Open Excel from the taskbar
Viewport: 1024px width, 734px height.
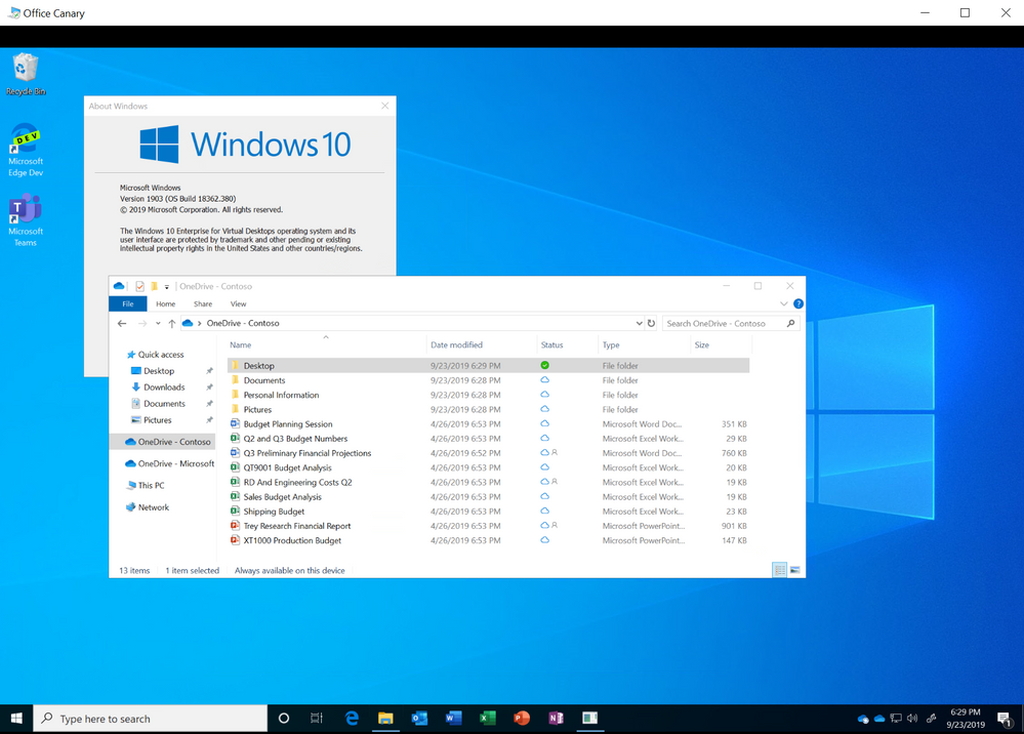coord(487,718)
